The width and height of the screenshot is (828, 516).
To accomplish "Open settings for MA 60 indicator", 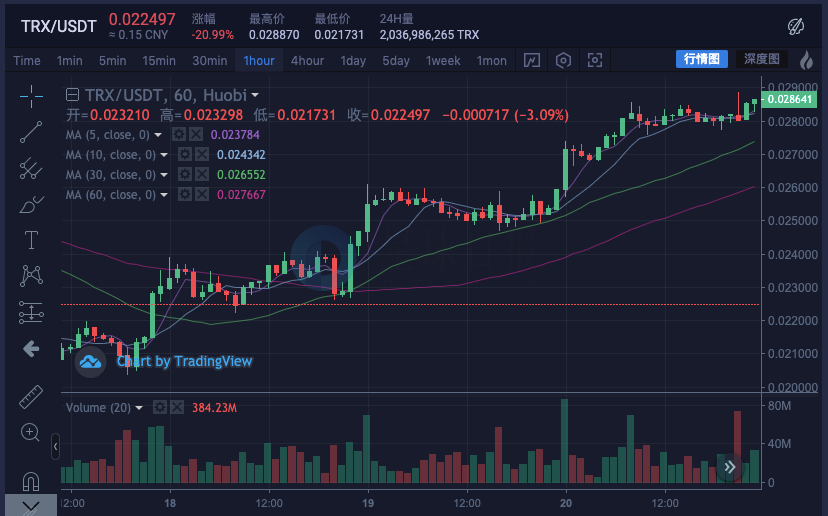I will [x=184, y=194].
